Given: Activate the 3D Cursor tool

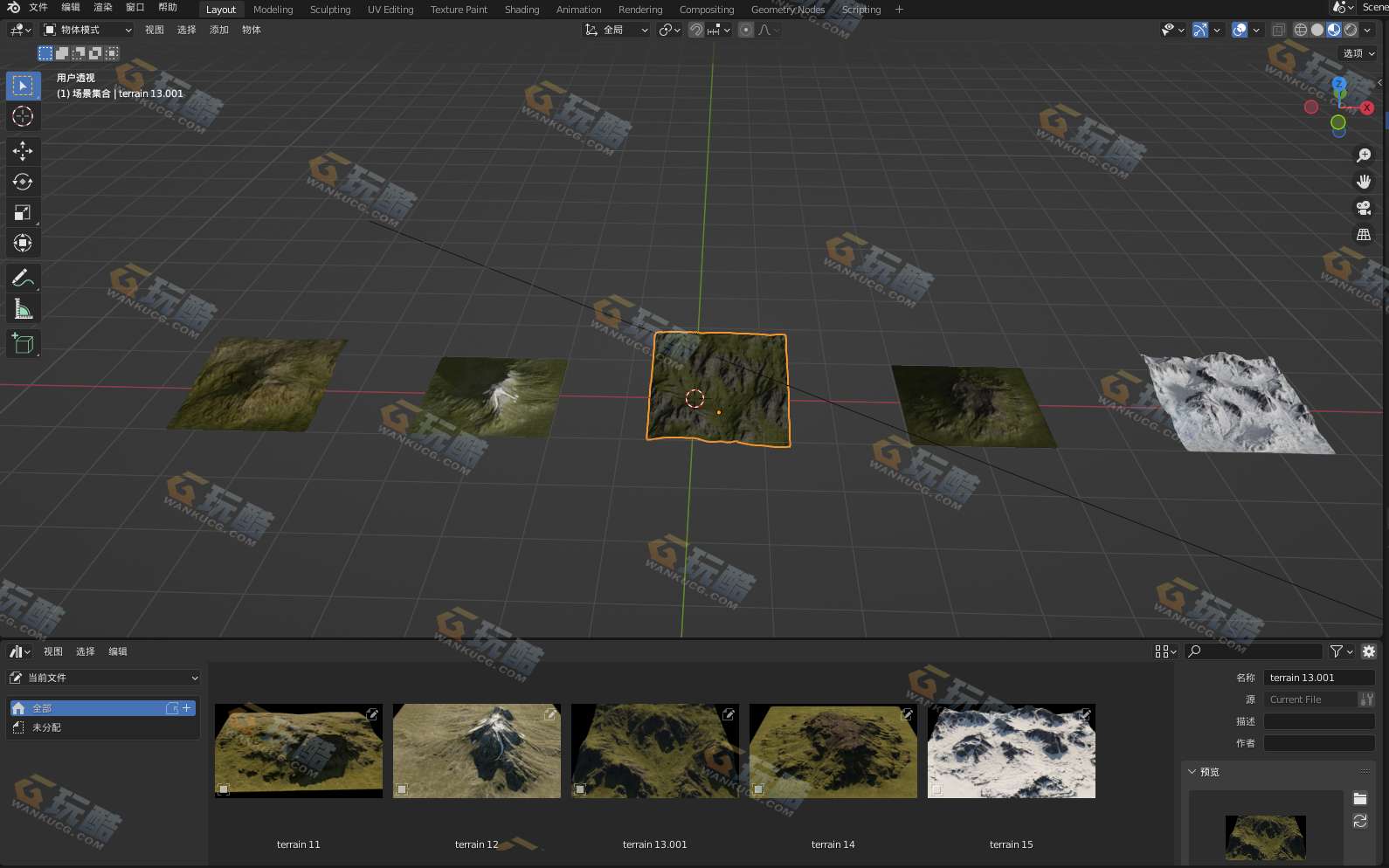Looking at the screenshot, I should (23, 116).
